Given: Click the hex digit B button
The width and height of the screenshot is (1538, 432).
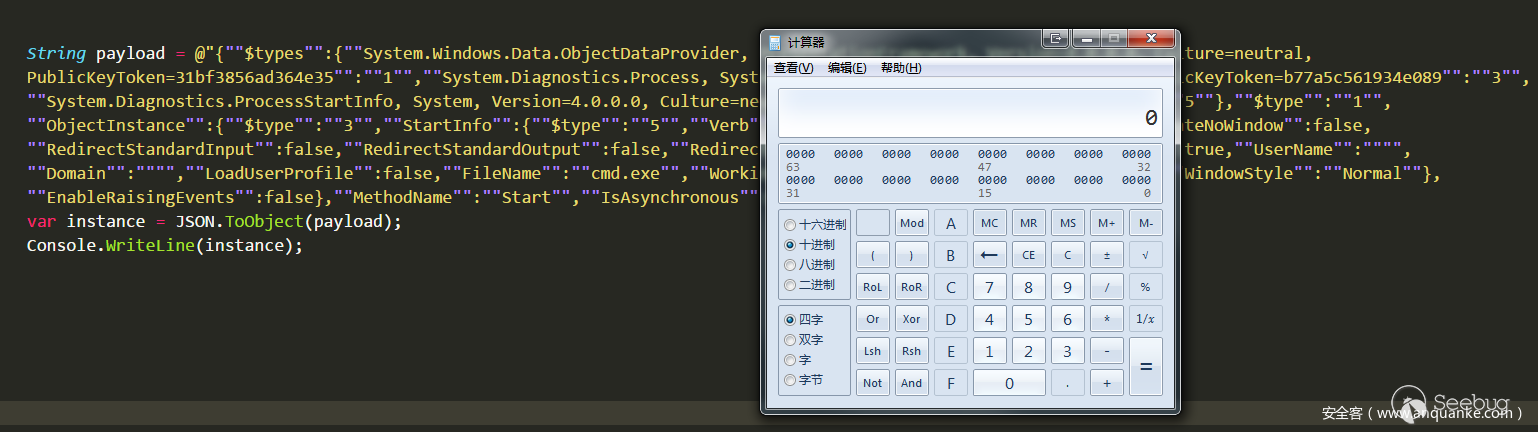Looking at the screenshot, I should point(950,255).
